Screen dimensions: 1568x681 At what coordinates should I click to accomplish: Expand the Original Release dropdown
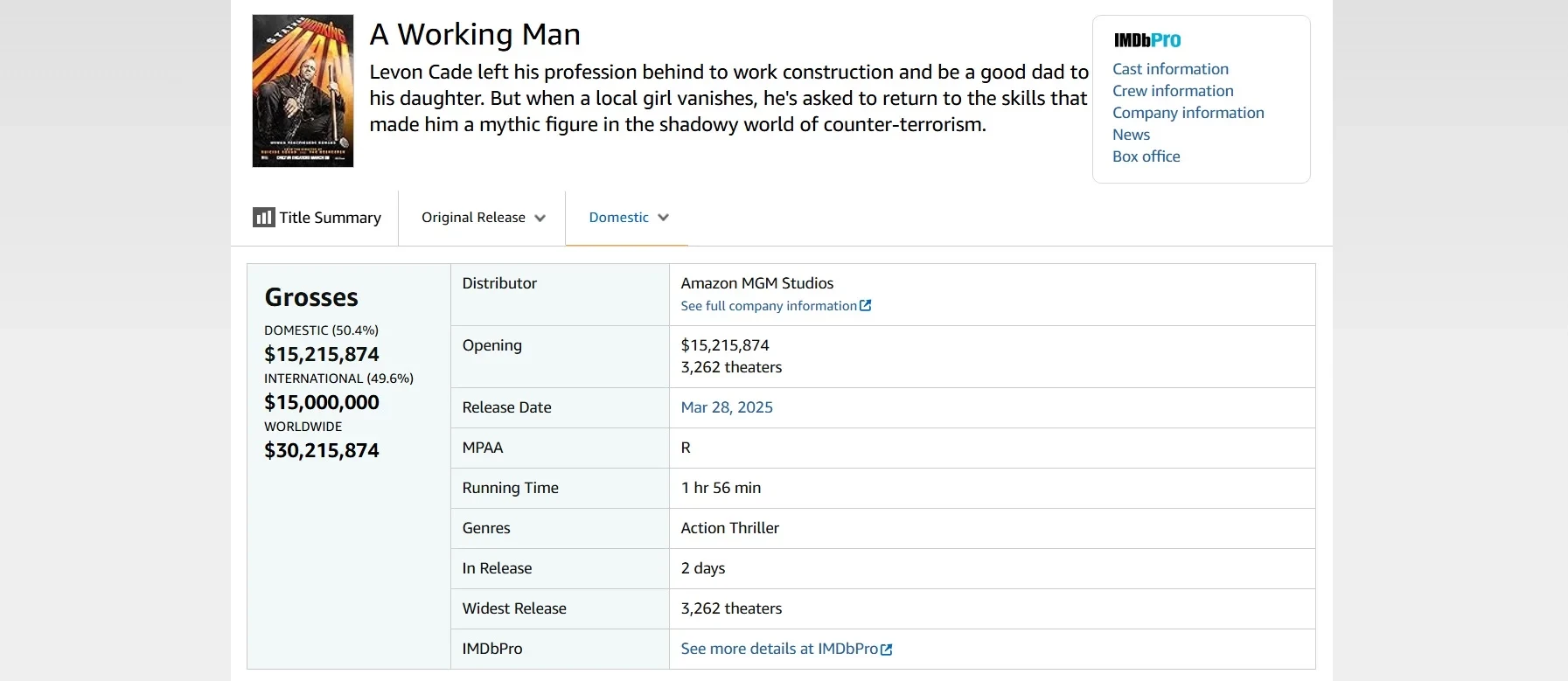473,218
